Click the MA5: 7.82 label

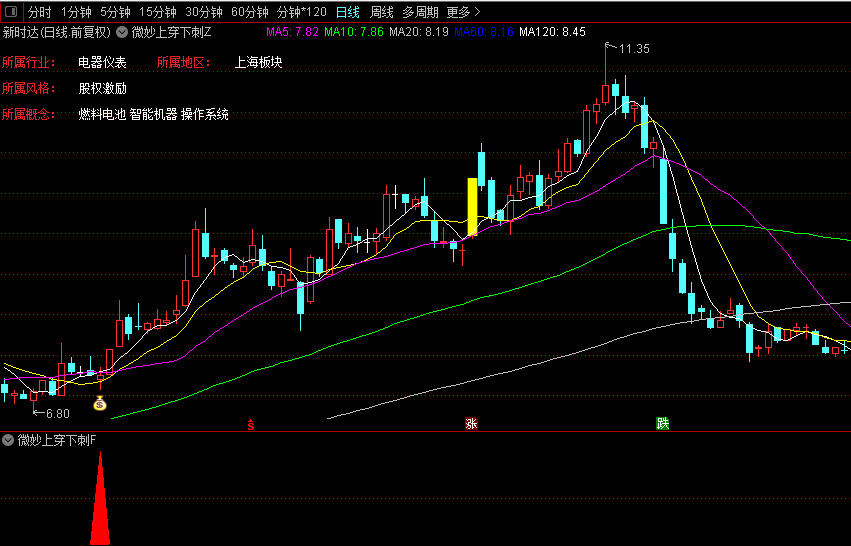[x=292, y=32]
